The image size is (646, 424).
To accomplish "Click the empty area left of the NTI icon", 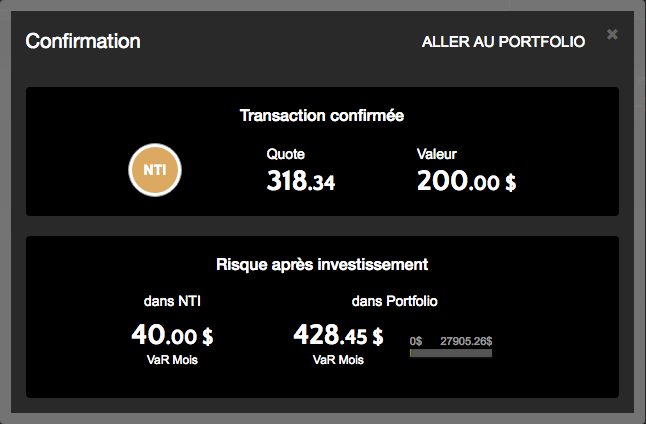I will (x=80, y=170).
